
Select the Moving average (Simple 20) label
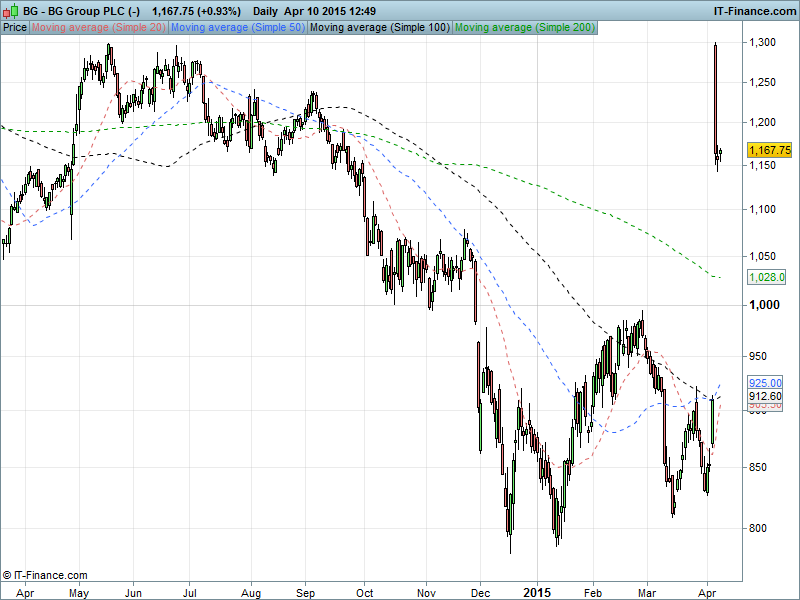tap(98, 28)
